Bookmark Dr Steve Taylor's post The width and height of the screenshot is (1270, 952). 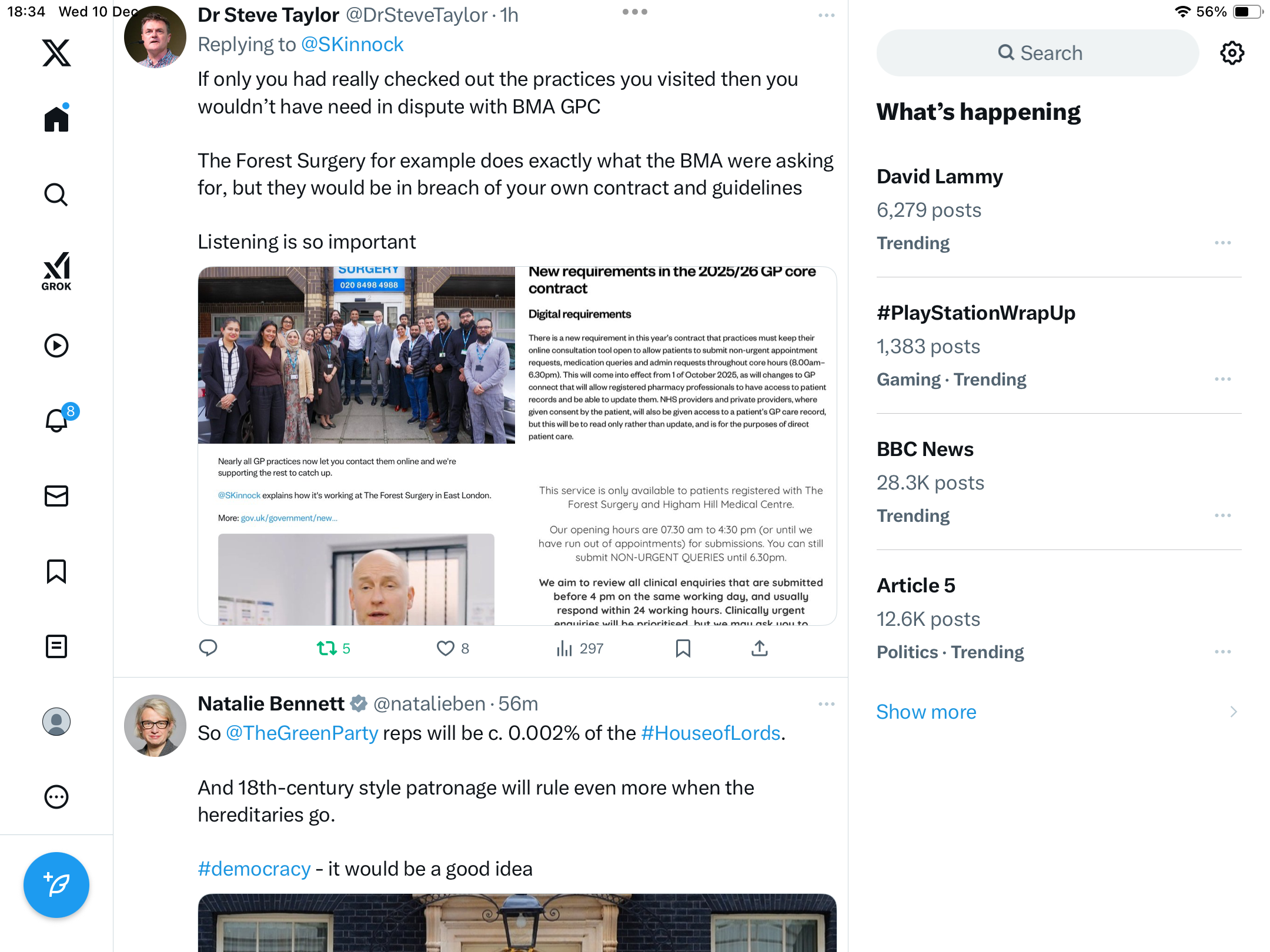click(x=683, y=648)
